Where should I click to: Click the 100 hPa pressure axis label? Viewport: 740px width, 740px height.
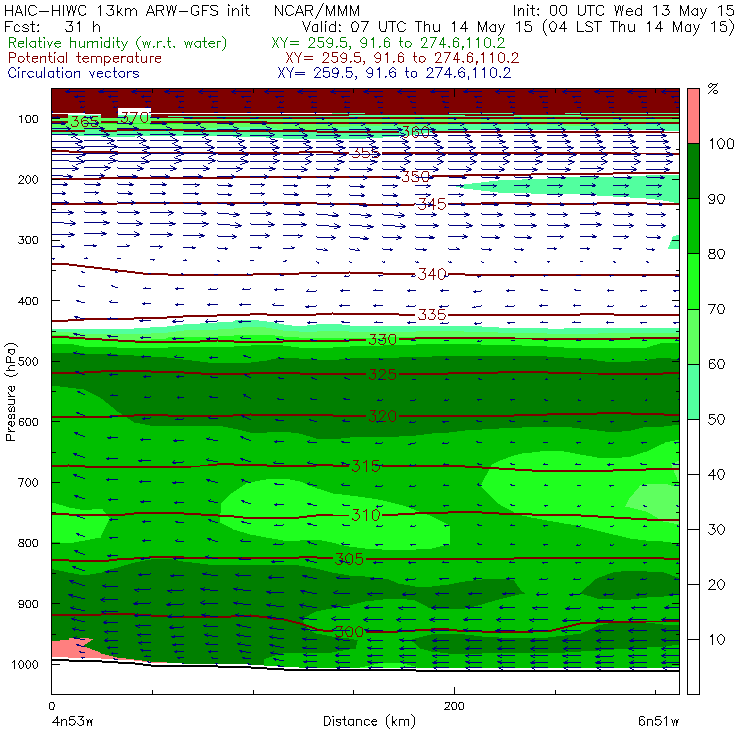[28, 119]
